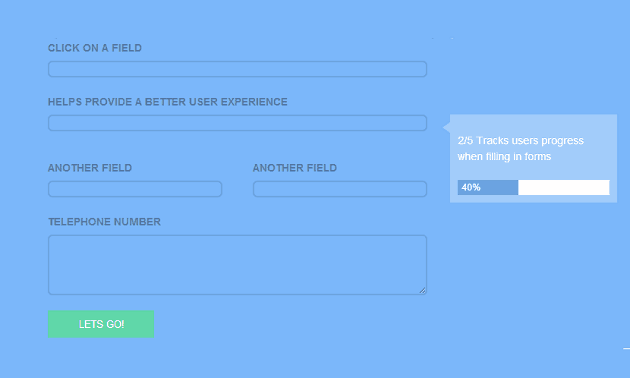Click the right 'Another Field' input box
Screen dimensions: 630x378
click(340, 189)
